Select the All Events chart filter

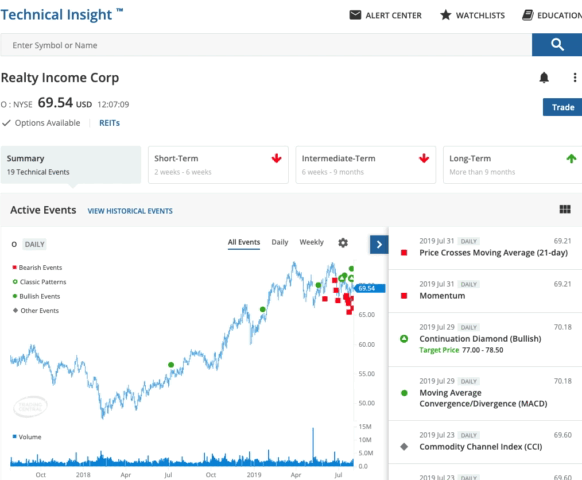point(243,242)
